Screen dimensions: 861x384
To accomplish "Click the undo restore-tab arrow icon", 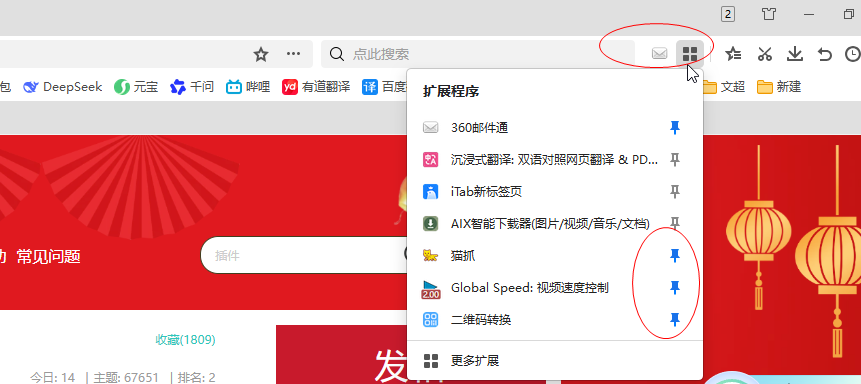I will tap(824, 54).
